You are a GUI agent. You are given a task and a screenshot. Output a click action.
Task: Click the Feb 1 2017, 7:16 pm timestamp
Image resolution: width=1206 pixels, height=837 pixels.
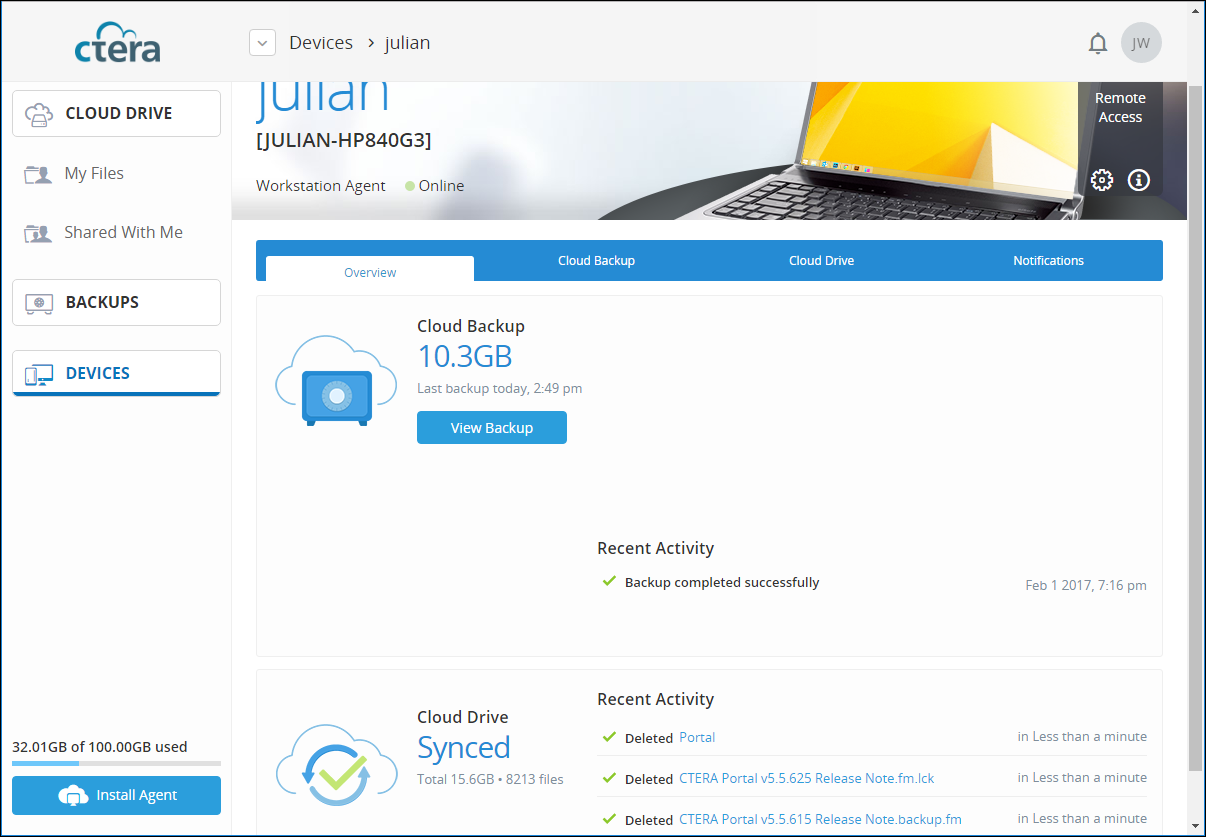(x=1086, y=585)
